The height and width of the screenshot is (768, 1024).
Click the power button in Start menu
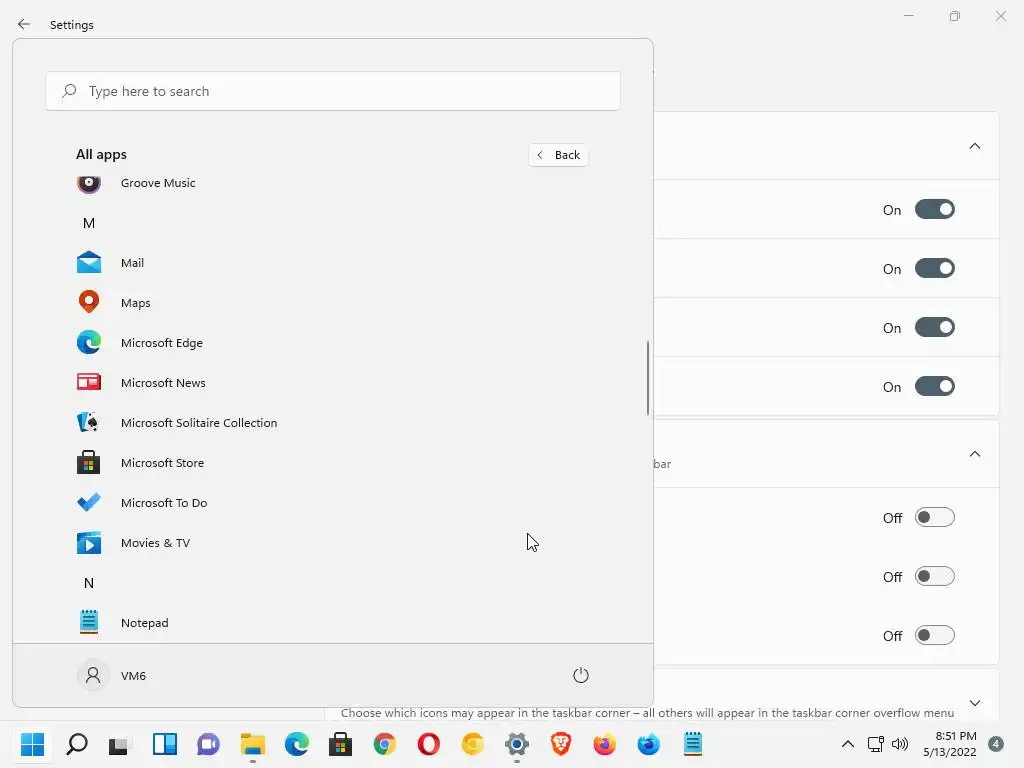pos(581,675)
